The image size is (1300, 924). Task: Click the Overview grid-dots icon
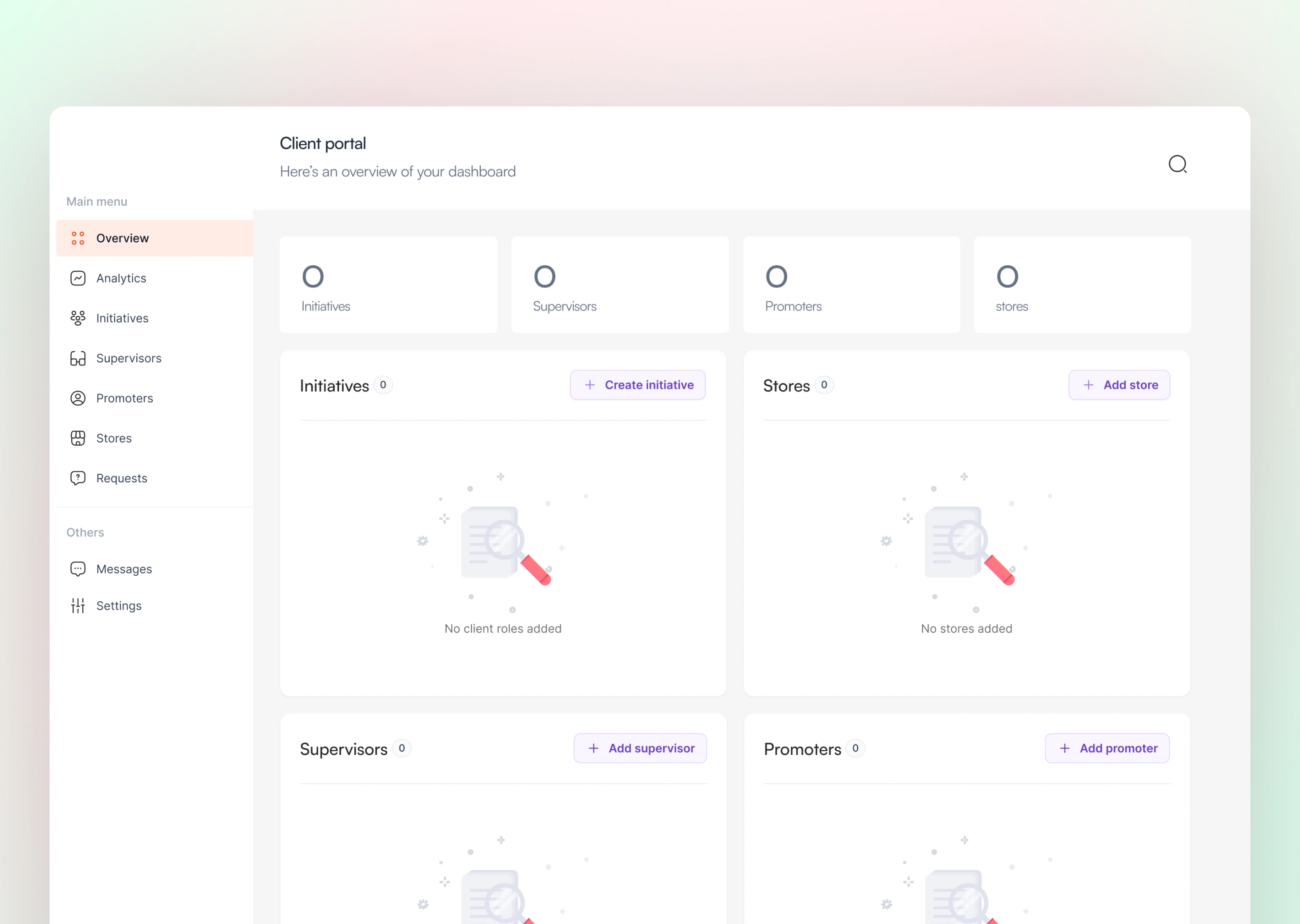pos(78,238)
